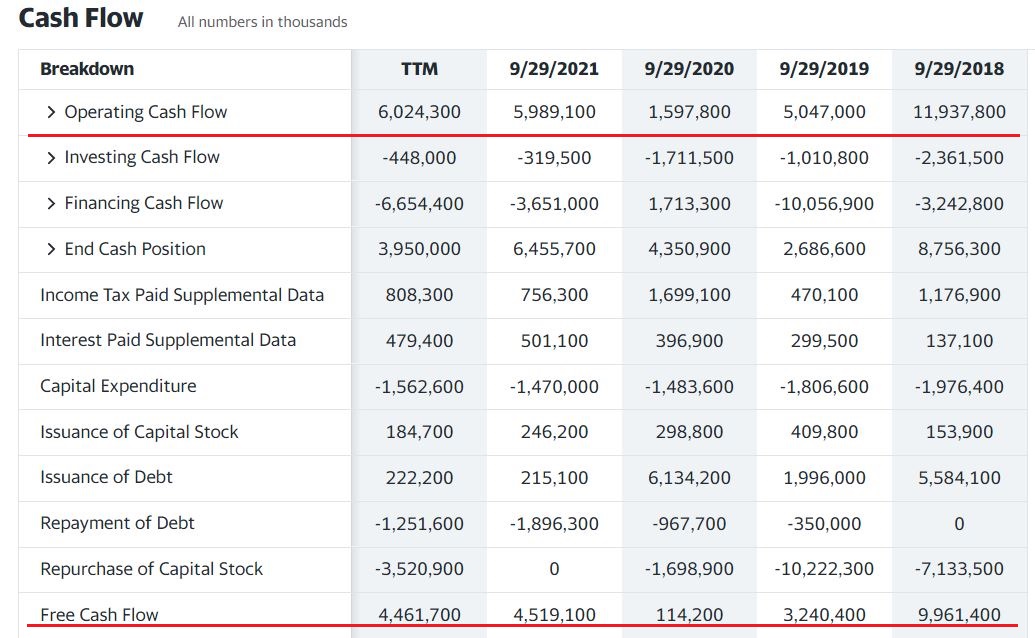Click the End Cash Position label
The width and height of the screenshot is (1035, 638).
click(x=135, y=249)
